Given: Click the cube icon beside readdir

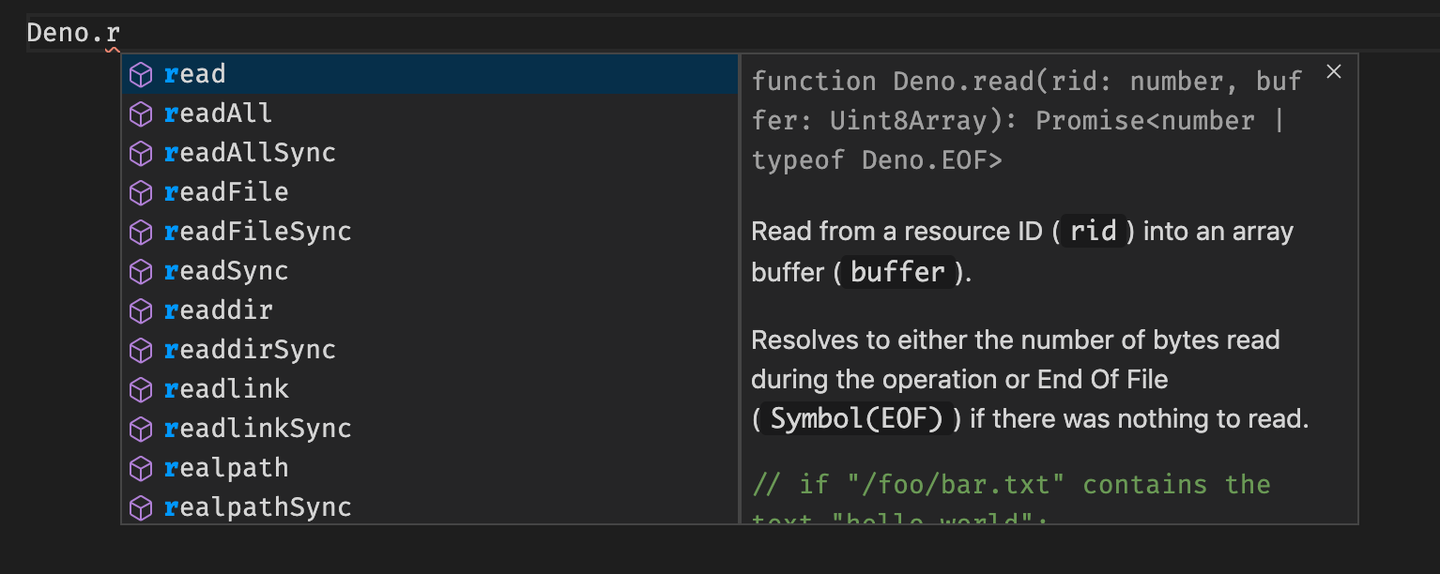Looking at the screenshot, I should pyautogui.click(x=142, y=310).
